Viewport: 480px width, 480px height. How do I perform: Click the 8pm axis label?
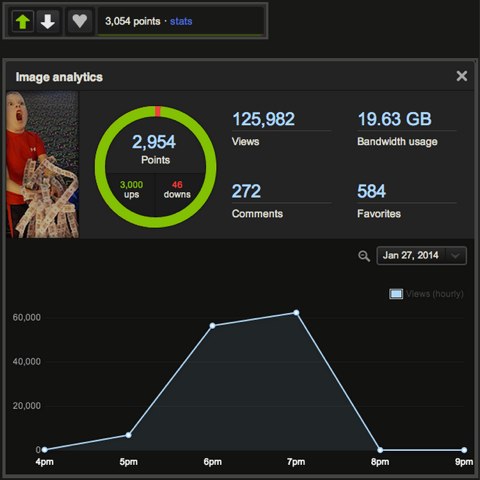pyautogui.click(x=380, y=462)
